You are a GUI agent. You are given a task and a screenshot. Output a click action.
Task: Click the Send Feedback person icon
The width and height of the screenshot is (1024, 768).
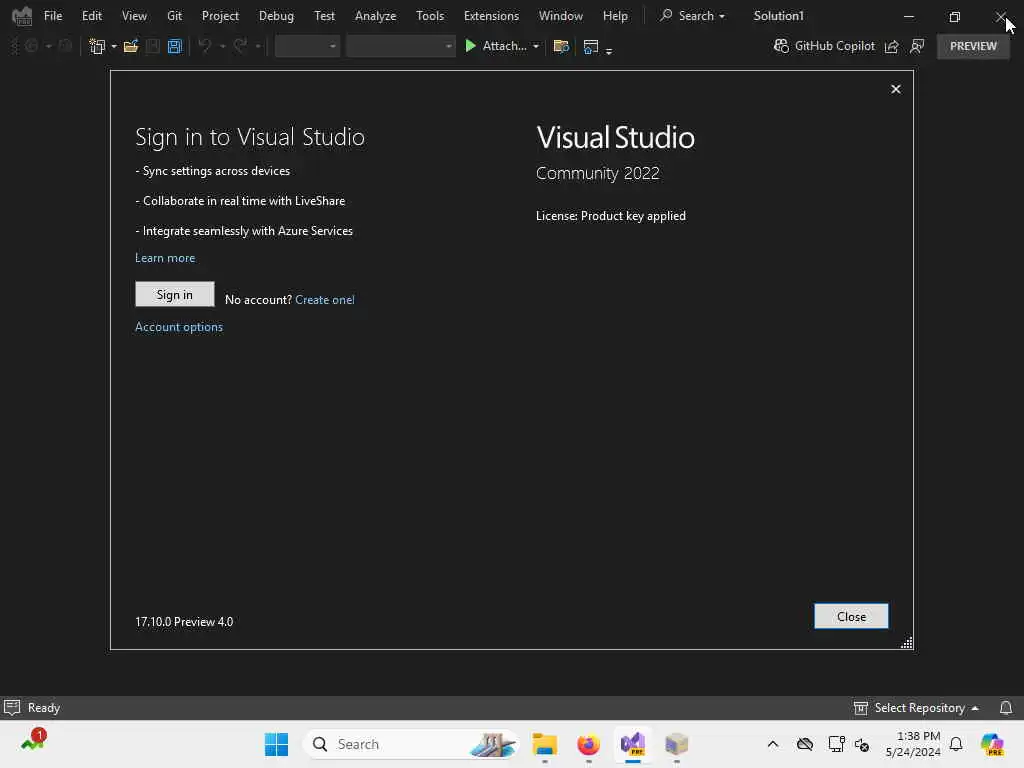tap(918, 46)
